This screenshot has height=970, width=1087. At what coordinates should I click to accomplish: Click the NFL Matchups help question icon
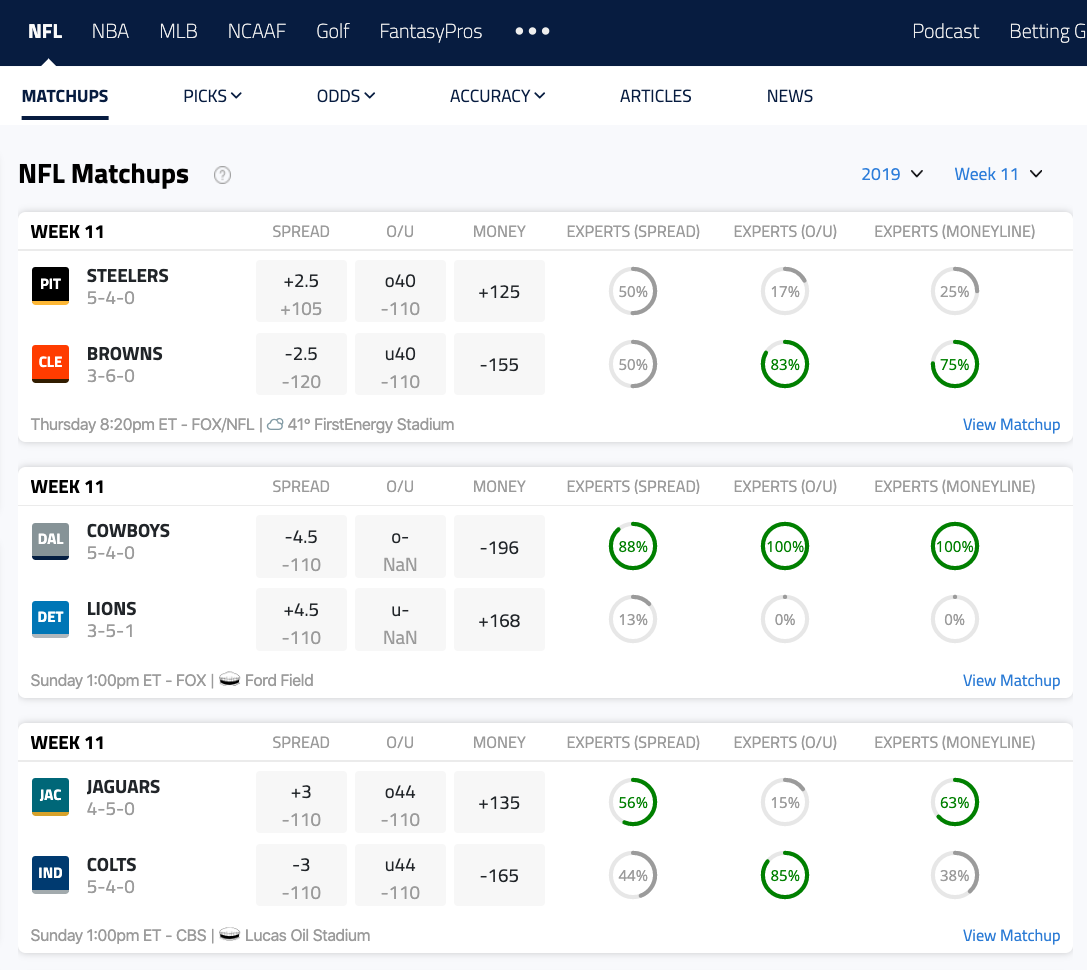pos(222,175)
